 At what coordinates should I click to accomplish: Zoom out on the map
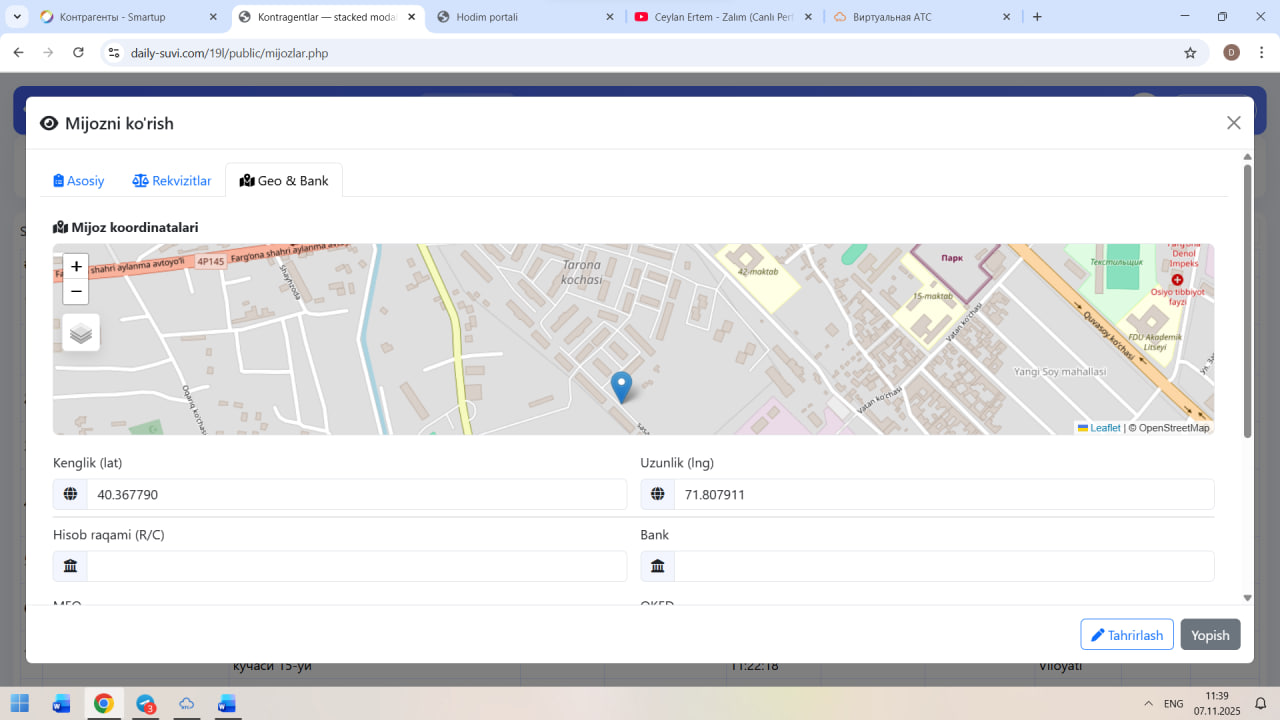tap(76, 292)
